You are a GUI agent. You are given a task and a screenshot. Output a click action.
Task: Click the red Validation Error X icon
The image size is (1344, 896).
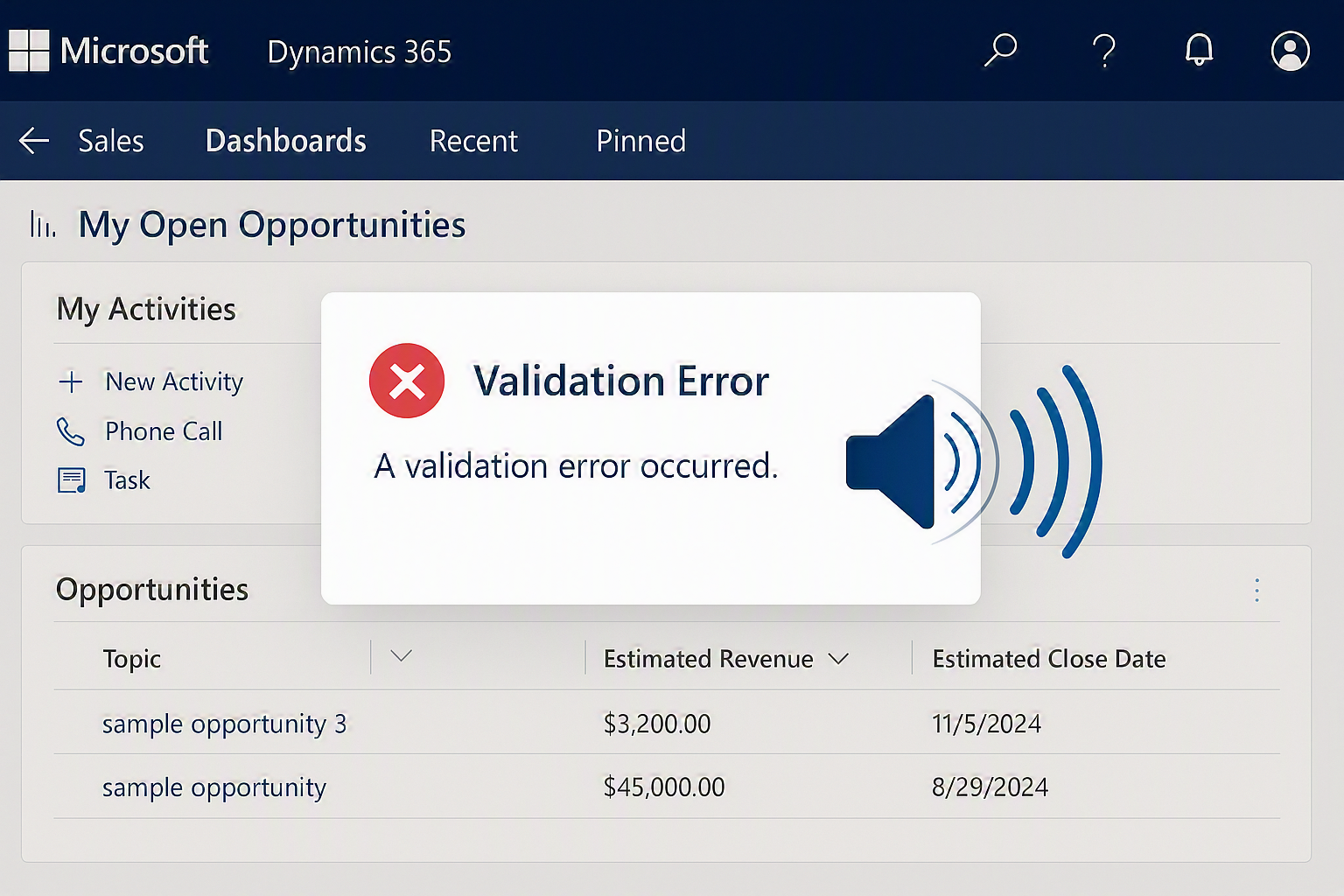pos(407,381)
